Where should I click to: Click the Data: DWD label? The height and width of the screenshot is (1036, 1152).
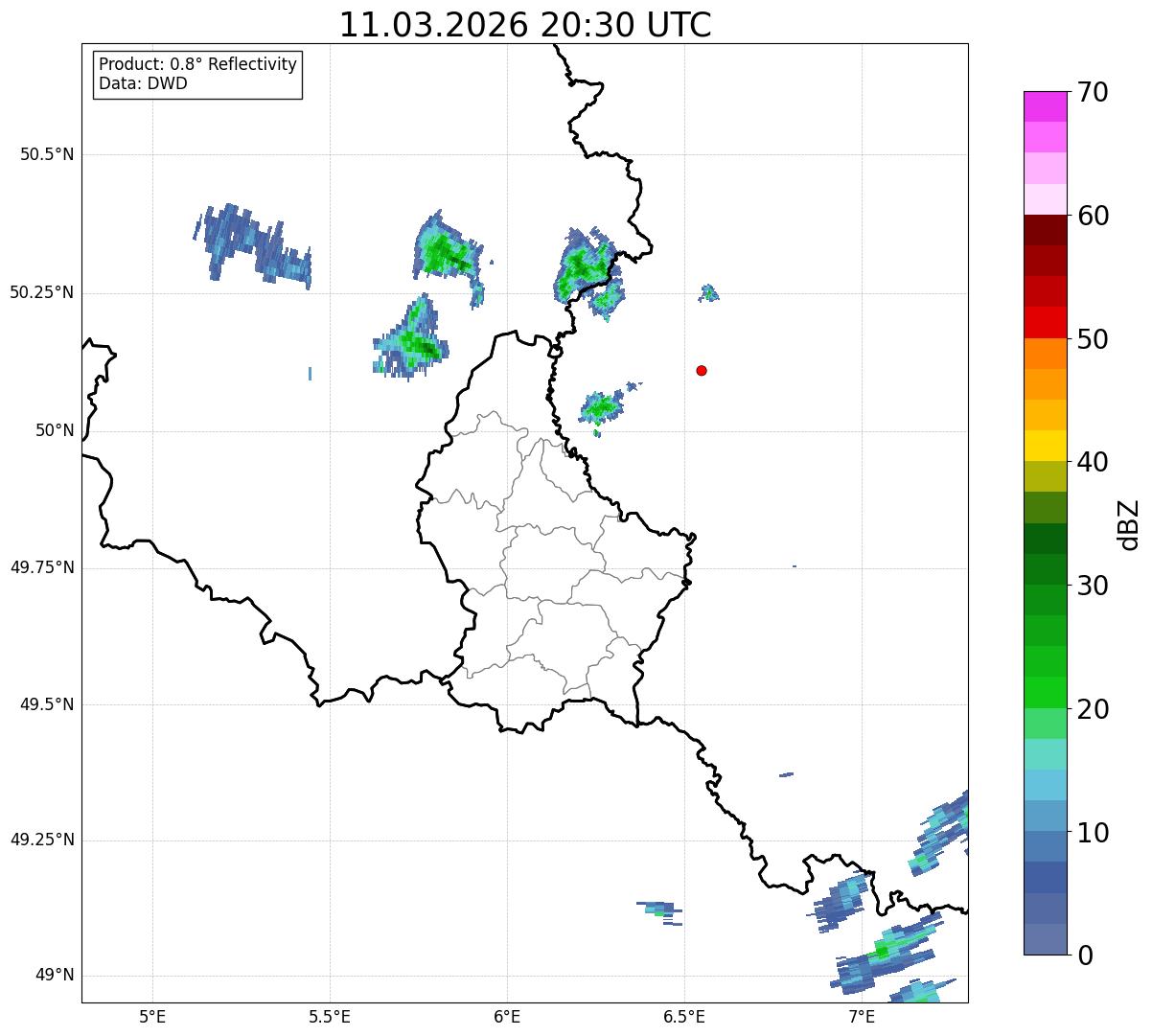[143, 83]
